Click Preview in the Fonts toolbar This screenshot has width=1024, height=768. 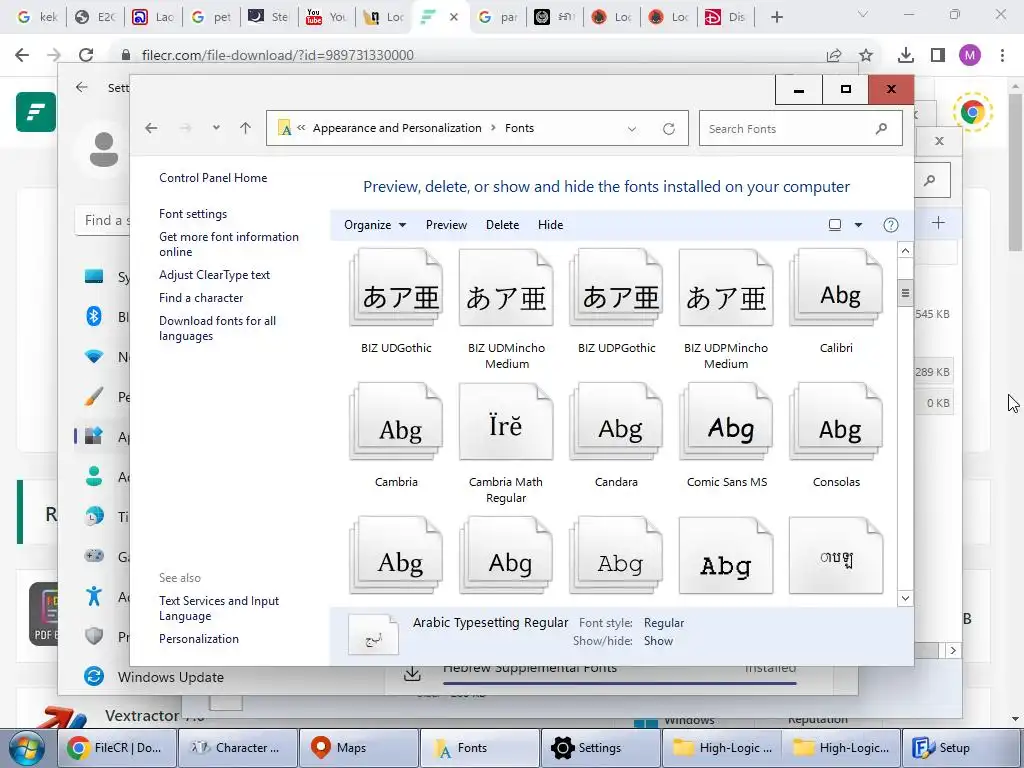[446, 225]
